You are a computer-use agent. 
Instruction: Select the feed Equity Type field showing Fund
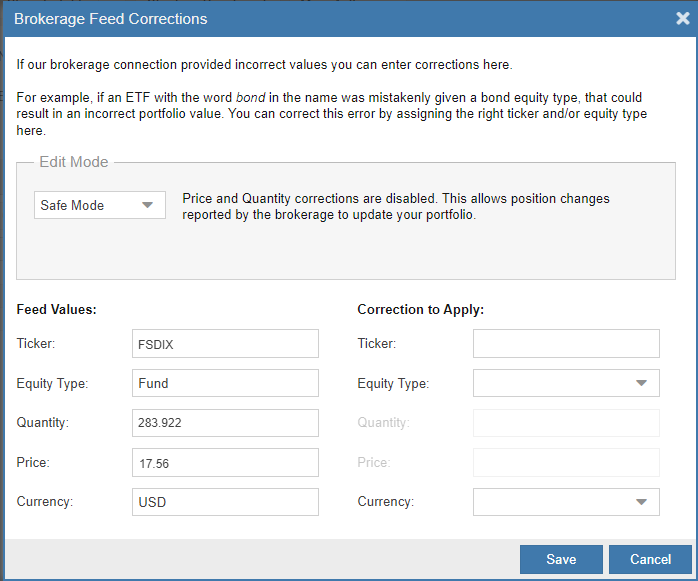[x=225, y=383]
